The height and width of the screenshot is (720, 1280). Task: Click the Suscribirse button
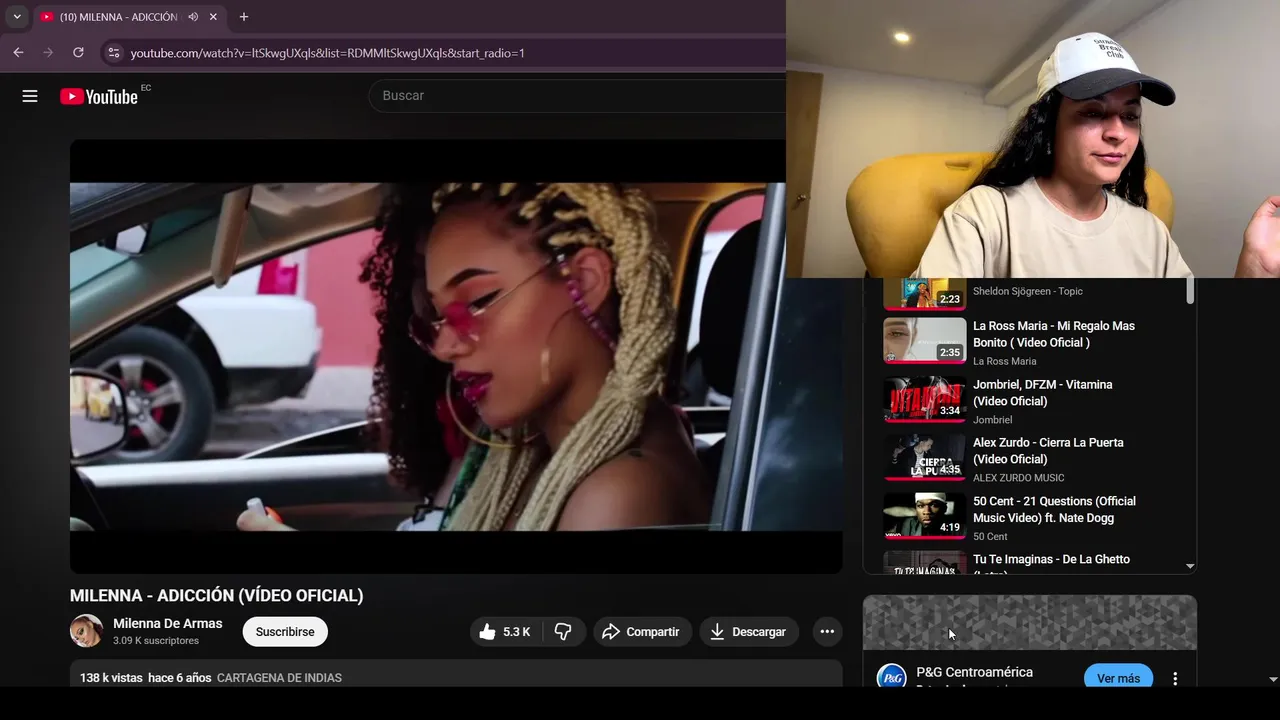click(x=285, y=632)
